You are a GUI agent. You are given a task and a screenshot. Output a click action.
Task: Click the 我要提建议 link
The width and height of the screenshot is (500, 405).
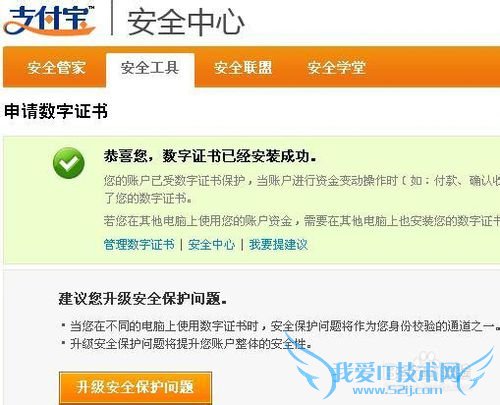(x=278, y=244)
